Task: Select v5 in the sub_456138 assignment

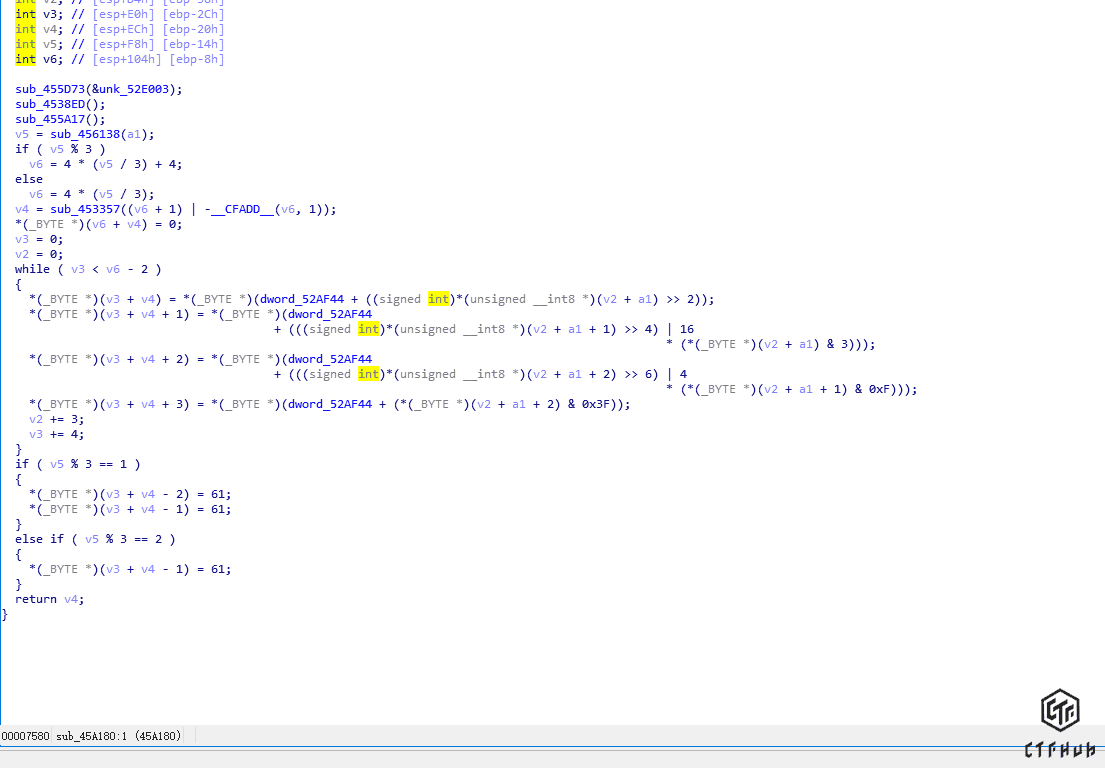Action: pyautogui.click(x=22, y=134)
